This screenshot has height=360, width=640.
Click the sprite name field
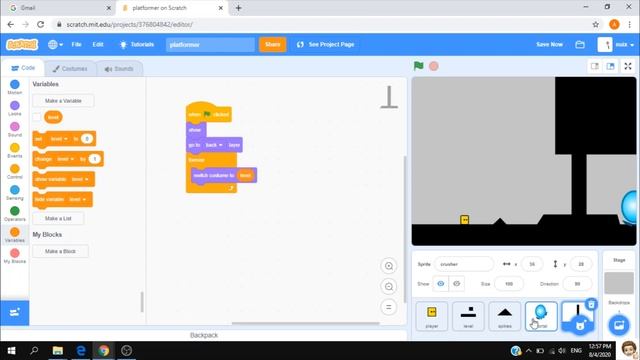[464, 264]
